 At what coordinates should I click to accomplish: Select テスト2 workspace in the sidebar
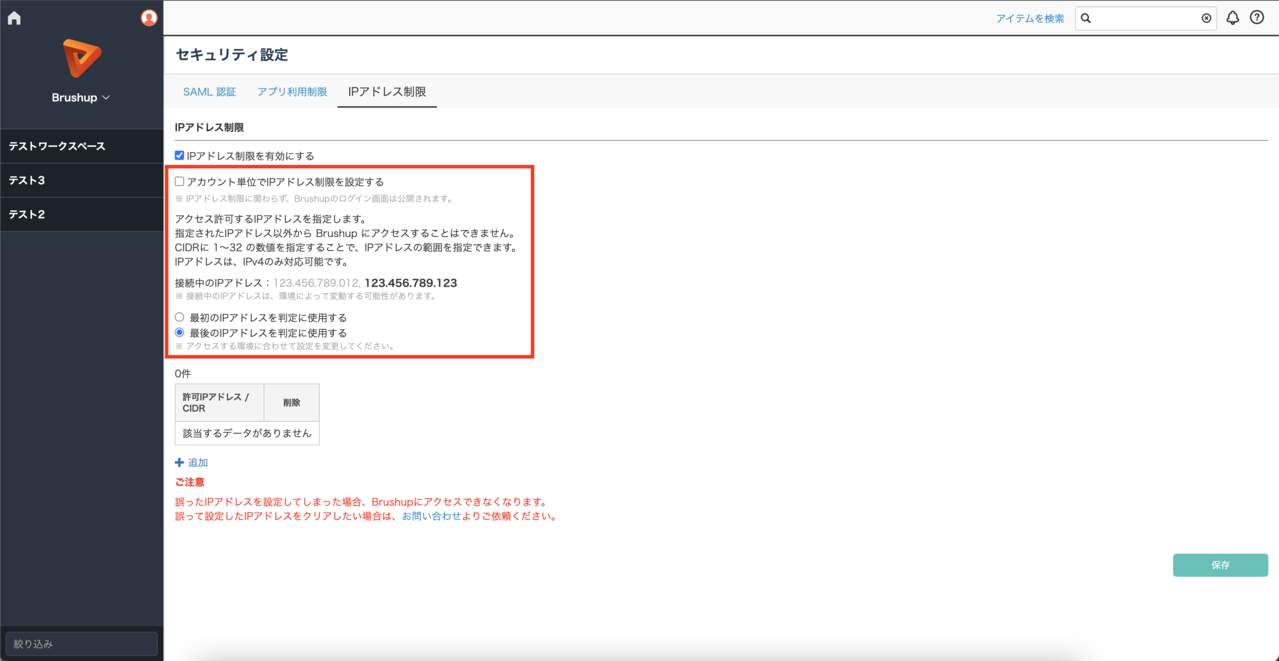tap(81, 213)
